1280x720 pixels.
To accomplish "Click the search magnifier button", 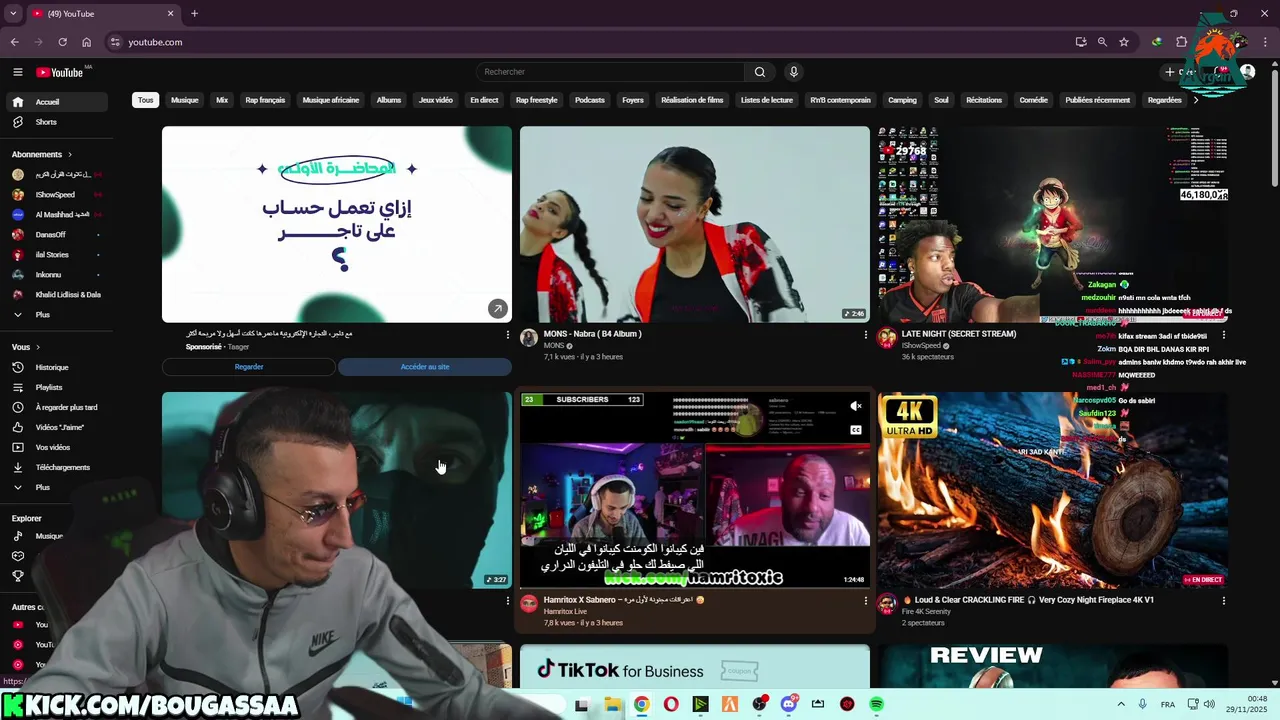I will coord(760,72).
